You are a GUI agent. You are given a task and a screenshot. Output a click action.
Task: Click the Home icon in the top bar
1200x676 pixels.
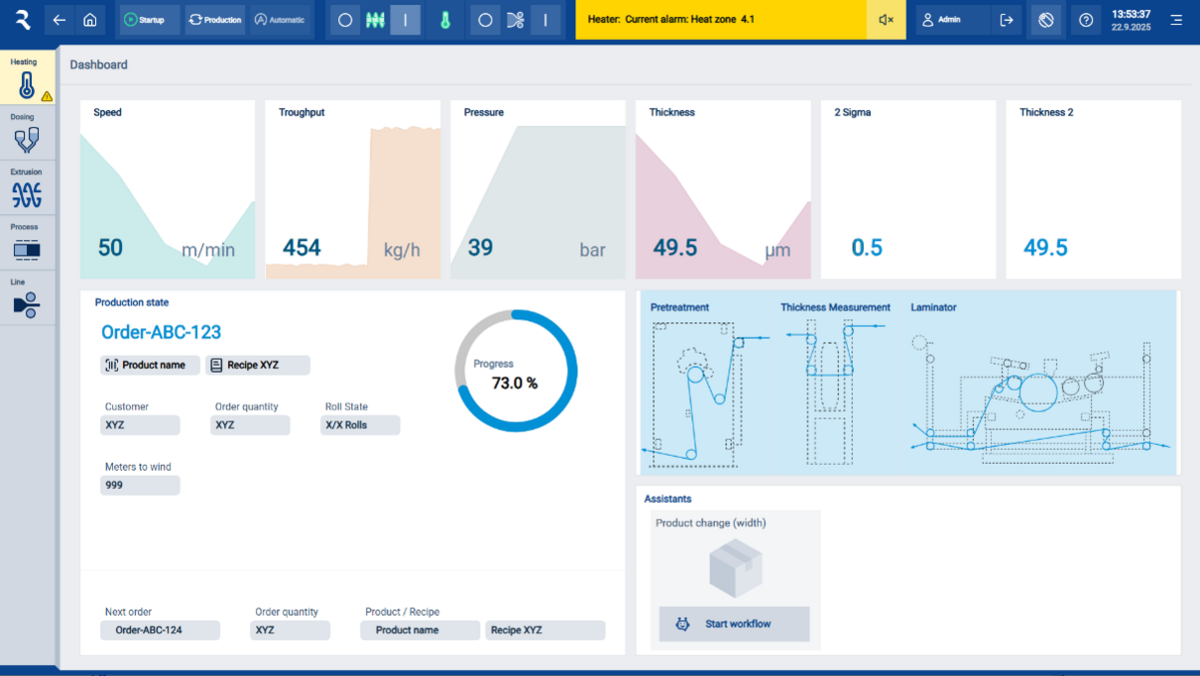pyautogui.click(x=89, y=19)
